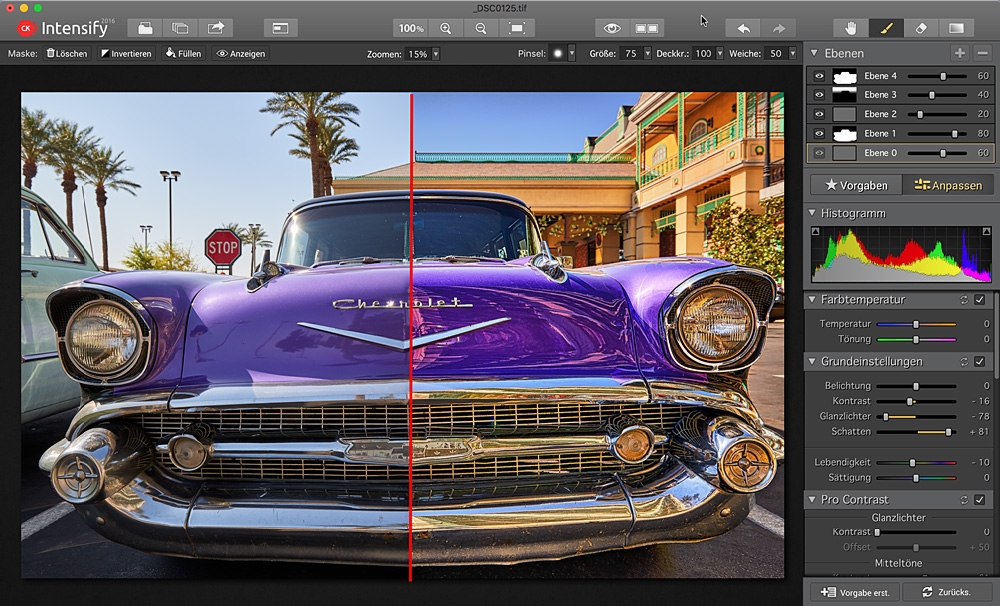Viewport: 1000px width, 606px height.
Task: Collapse the Ebenen panel
Action: [x=813, y=53]
